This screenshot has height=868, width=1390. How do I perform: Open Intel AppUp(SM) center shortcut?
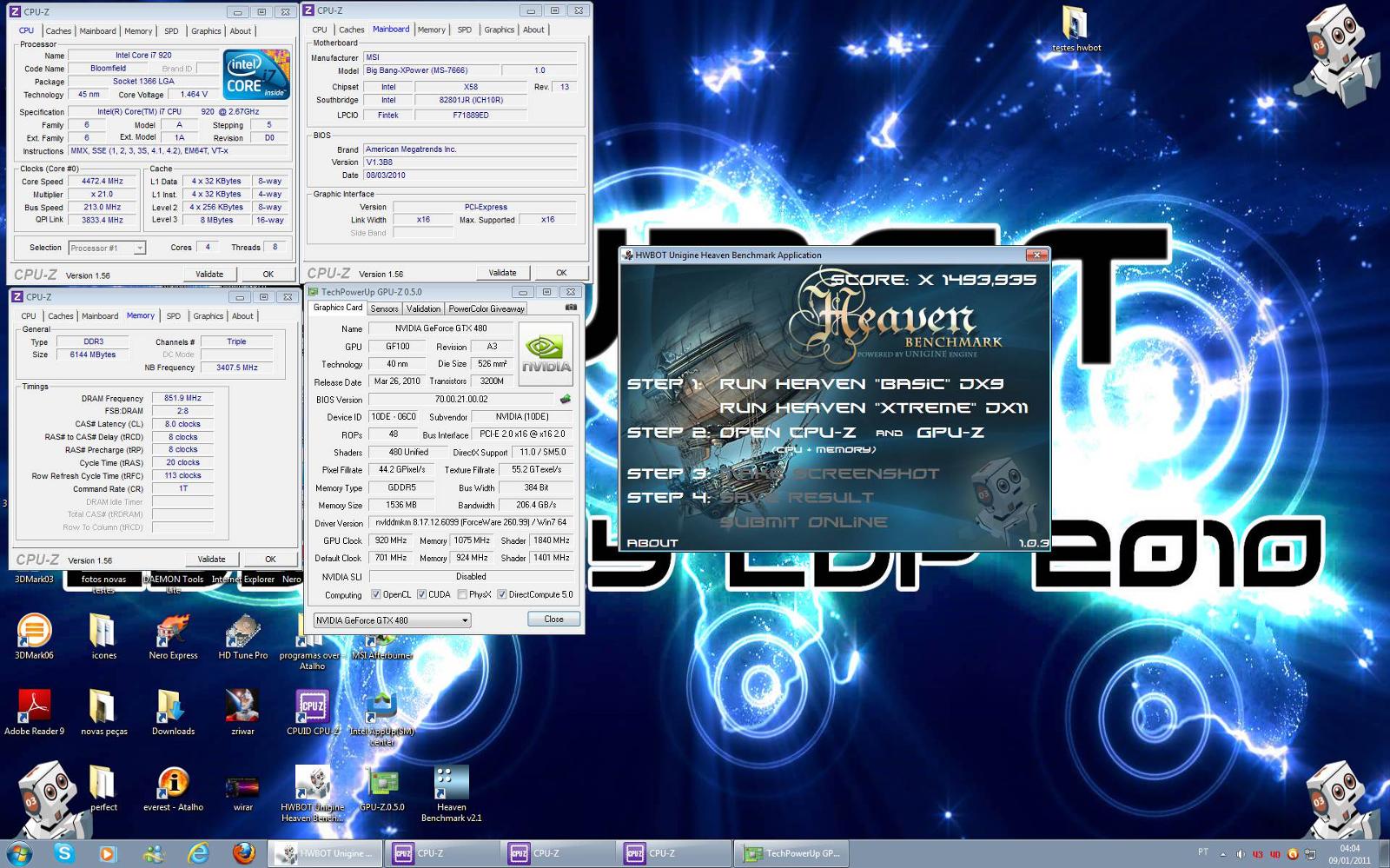tap(381, 718)
